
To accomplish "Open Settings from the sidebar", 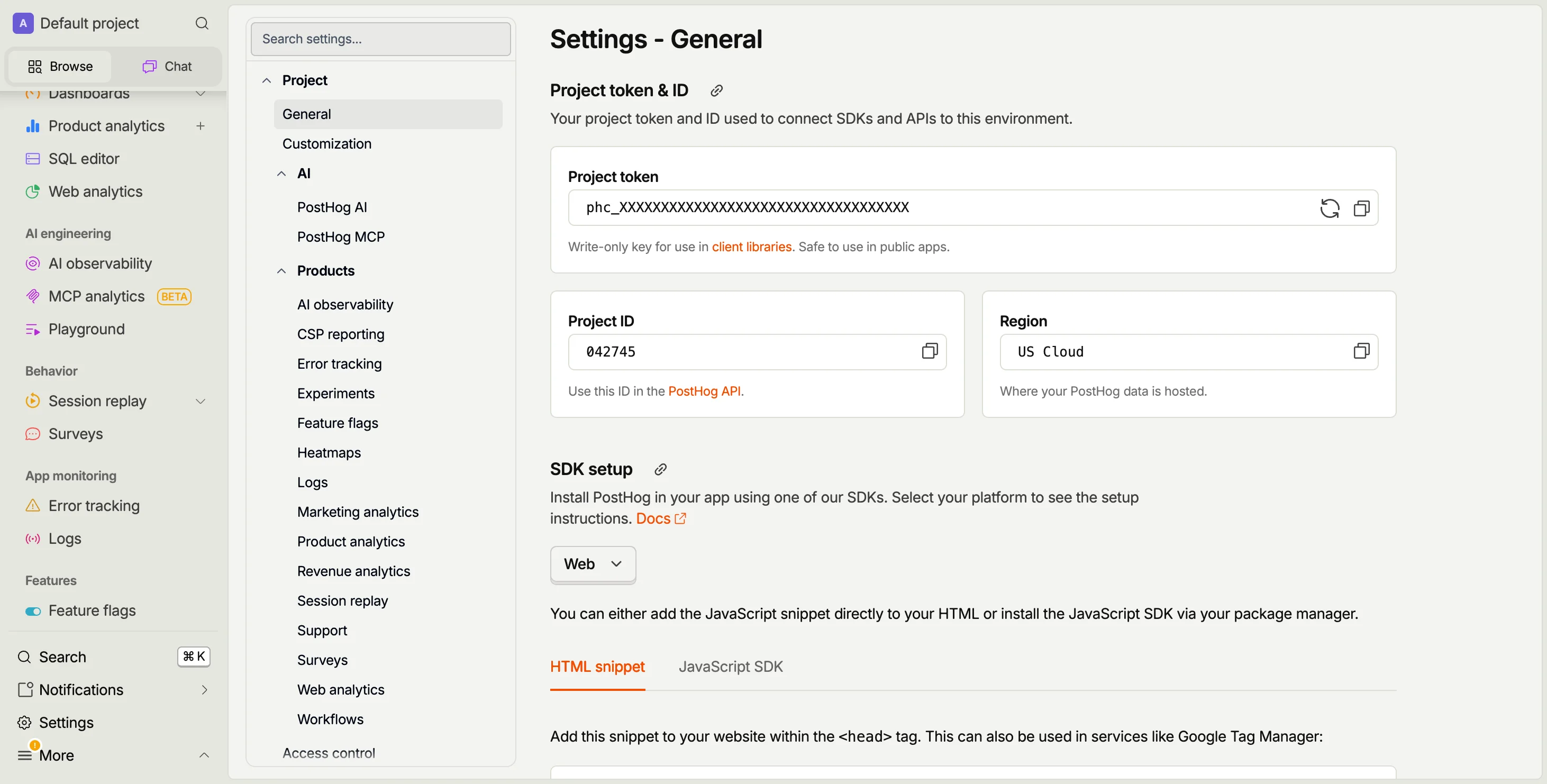I will click(x=66, y=722).
